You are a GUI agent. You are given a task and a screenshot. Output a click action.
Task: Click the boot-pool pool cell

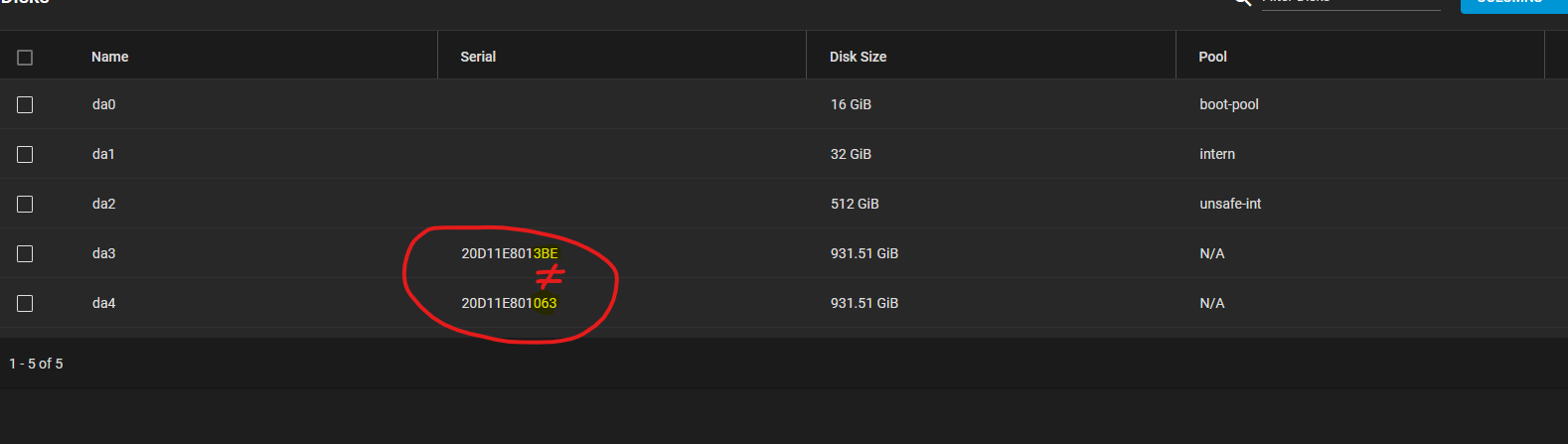[x=1229, y=104]
